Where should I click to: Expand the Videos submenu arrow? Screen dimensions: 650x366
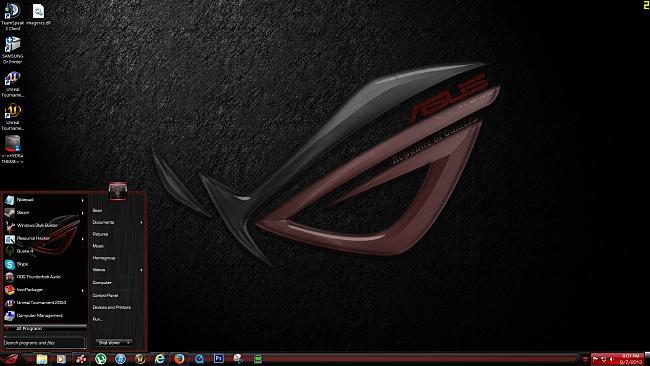[141, 270]
